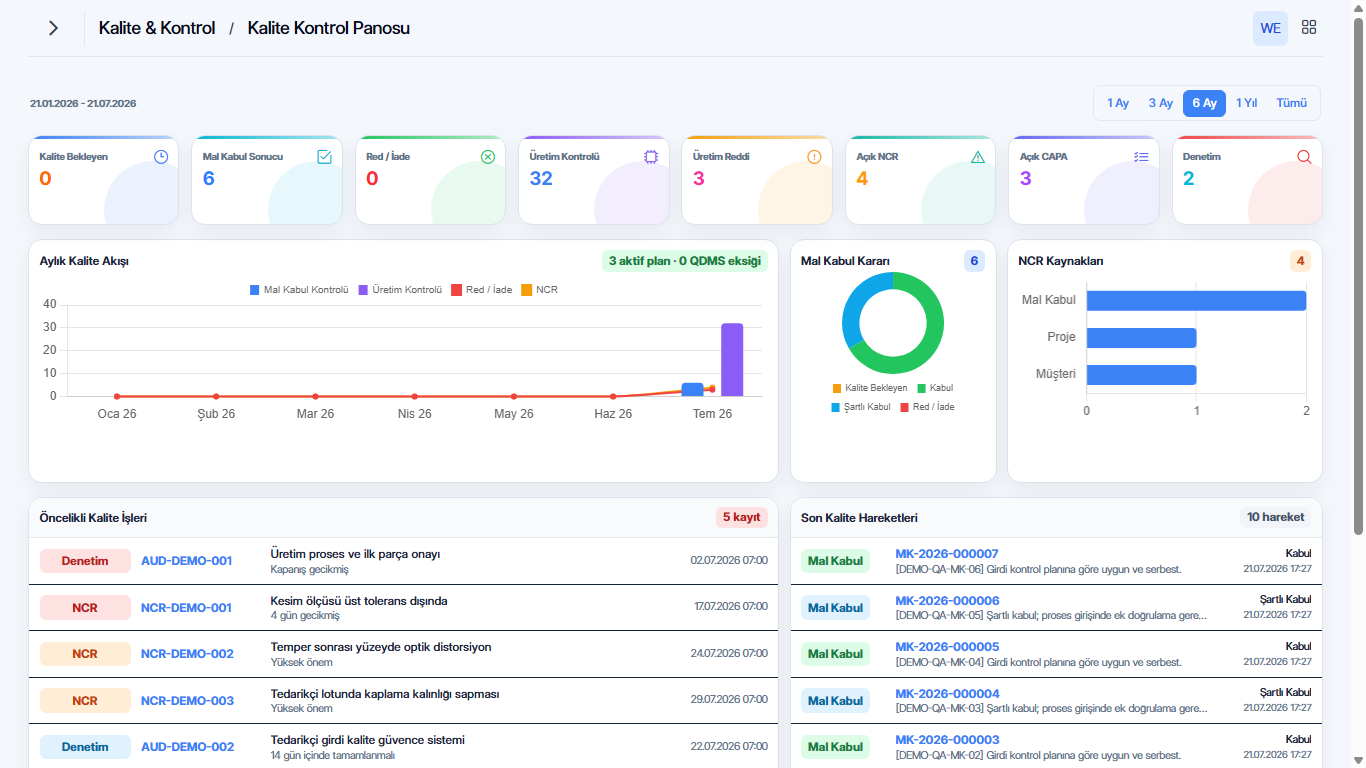1366x768 pixels.
Task: Click the chip icon on Üretim Kontrolü card
Action: [651, 157]
